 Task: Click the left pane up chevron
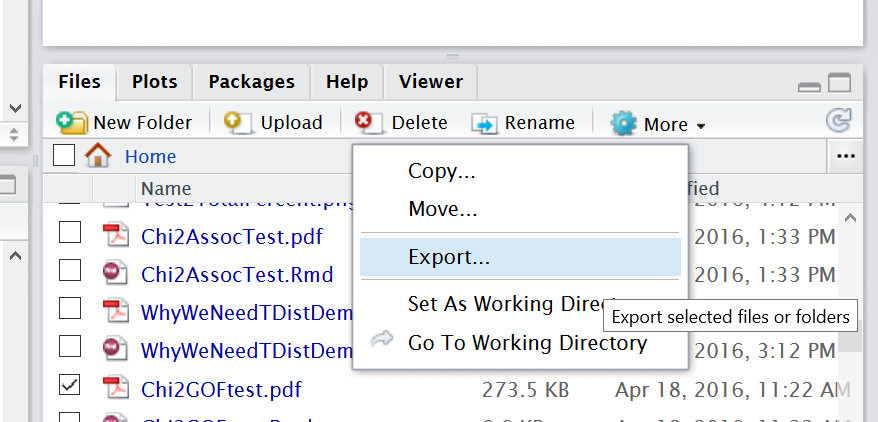coord(15,256)
